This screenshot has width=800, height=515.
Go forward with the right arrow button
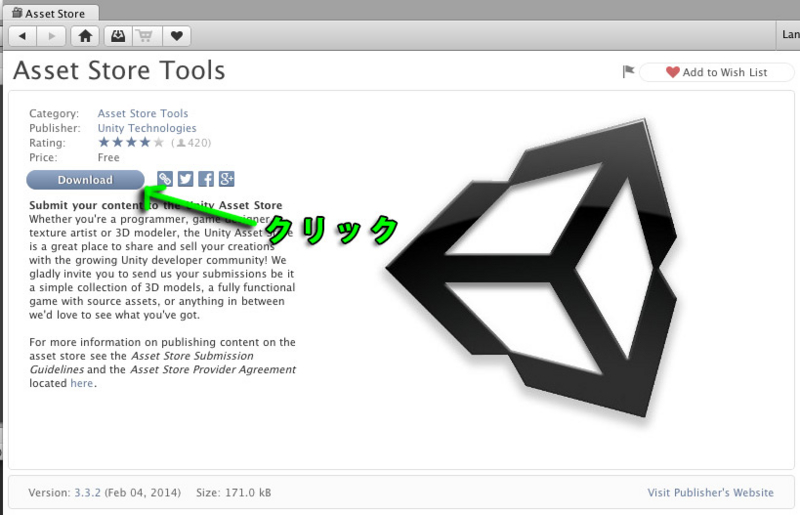(x=52, y=36)
